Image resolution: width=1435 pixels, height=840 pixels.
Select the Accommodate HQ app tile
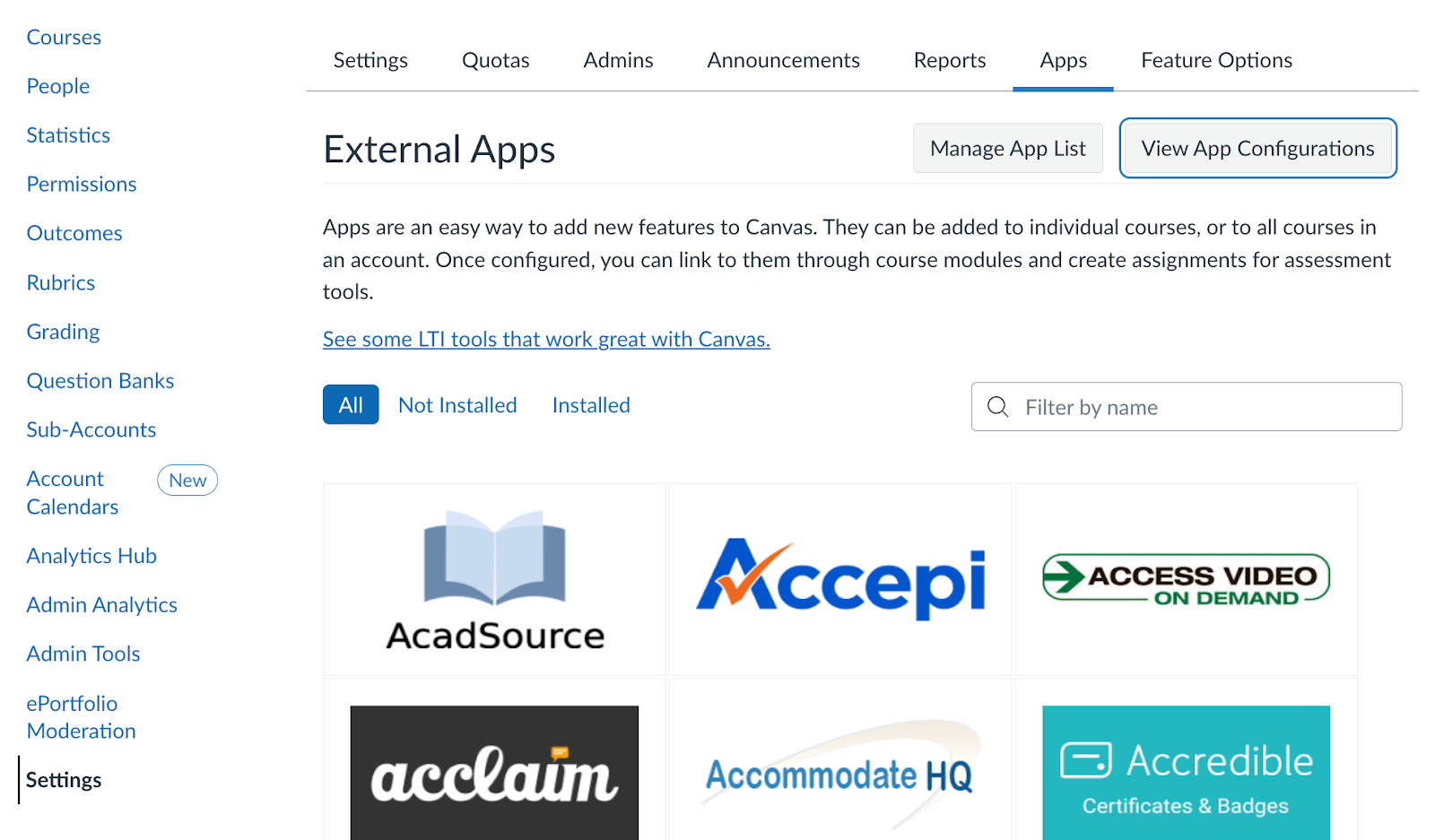tap(840, 760)
